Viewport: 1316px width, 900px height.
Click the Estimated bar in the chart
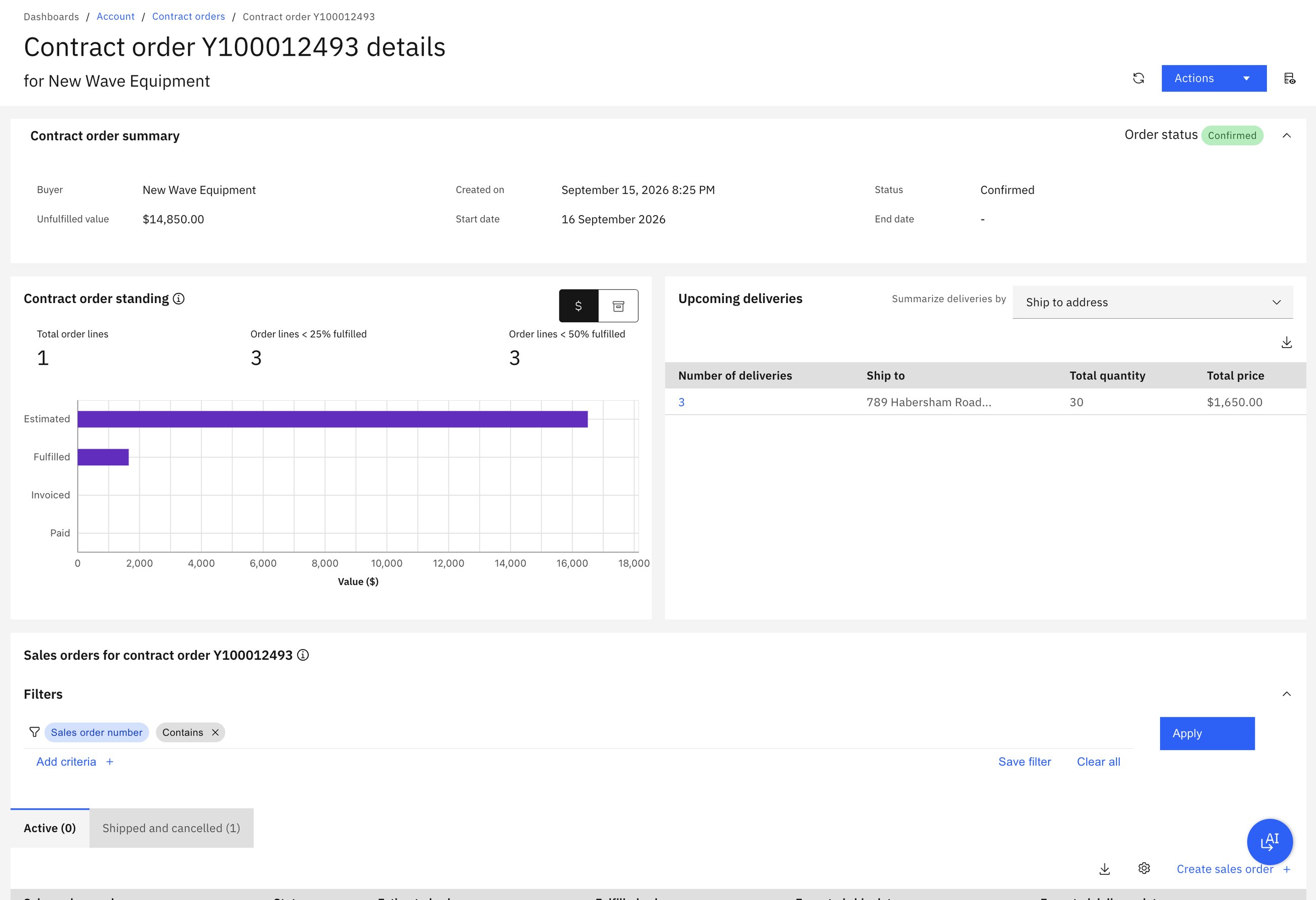click(333, 419)
